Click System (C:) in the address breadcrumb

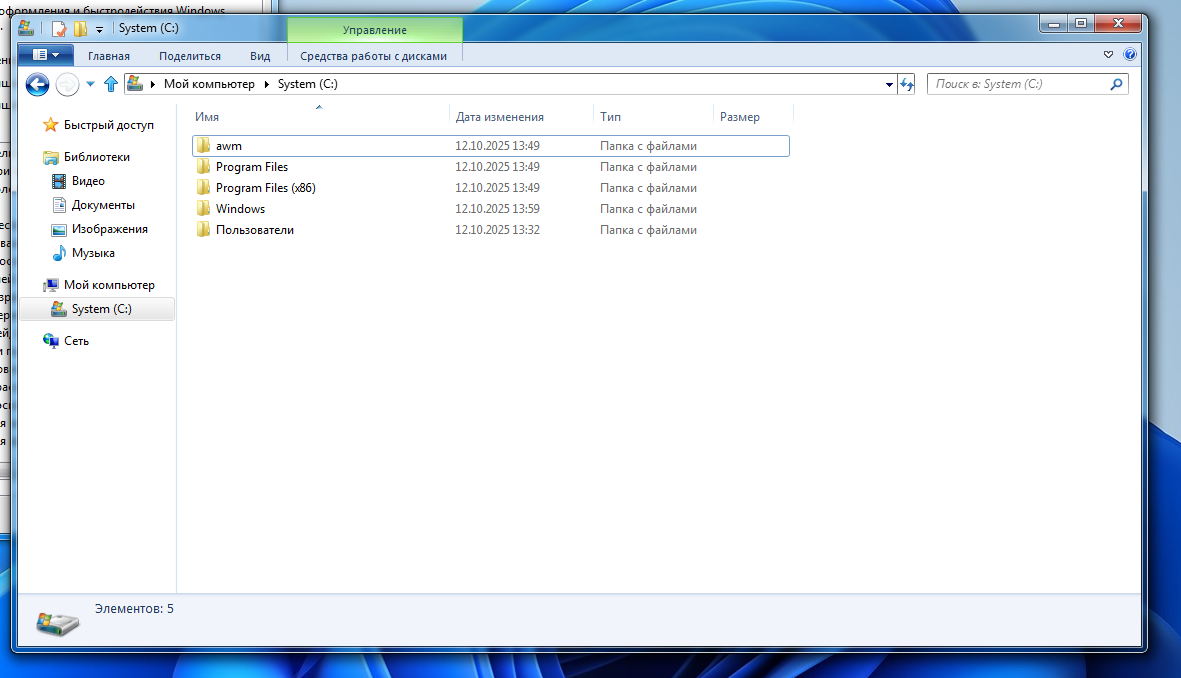(307, 84)
